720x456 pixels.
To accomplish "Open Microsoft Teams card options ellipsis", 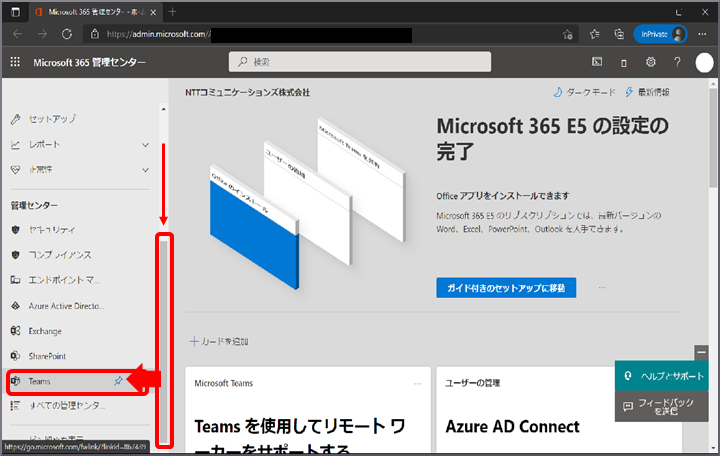I will click(417, 383).
